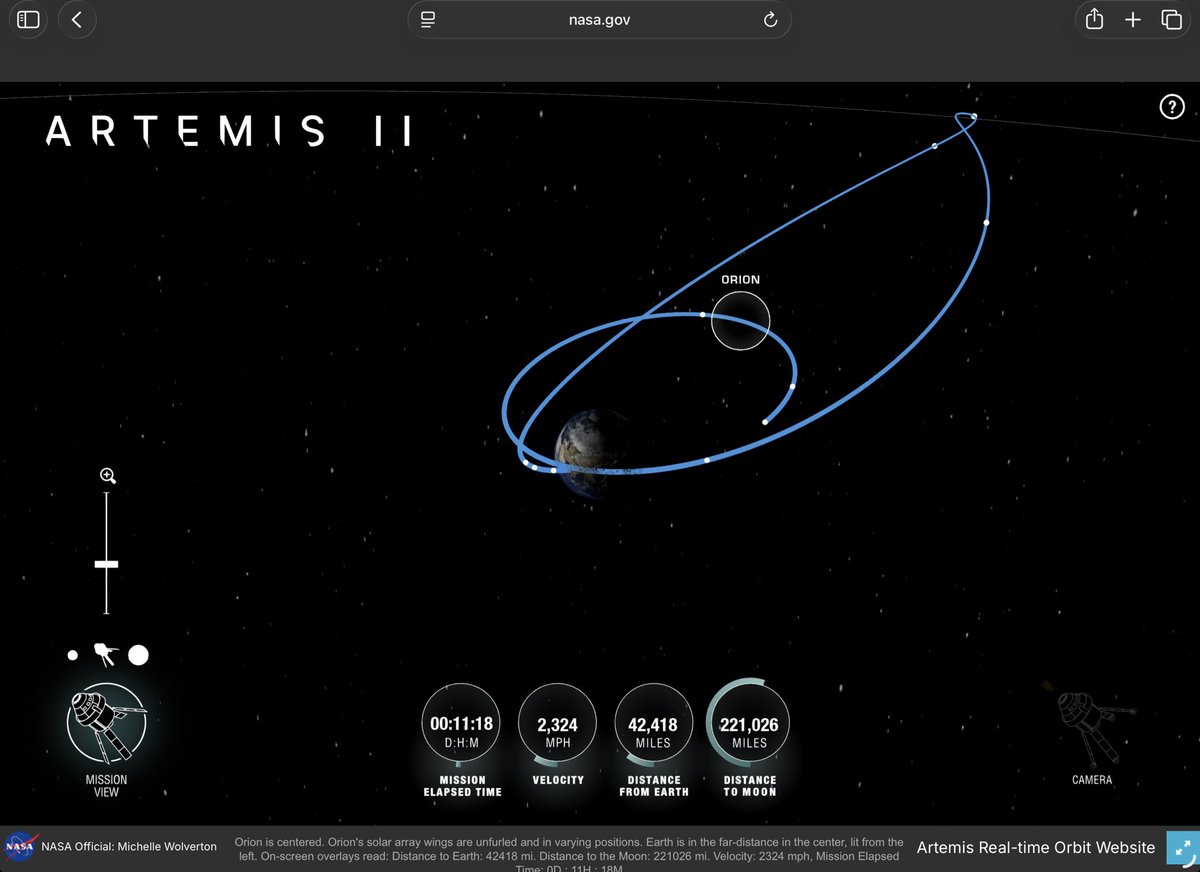Click the trajectory point at top-right apex

[x=973, y=117]
